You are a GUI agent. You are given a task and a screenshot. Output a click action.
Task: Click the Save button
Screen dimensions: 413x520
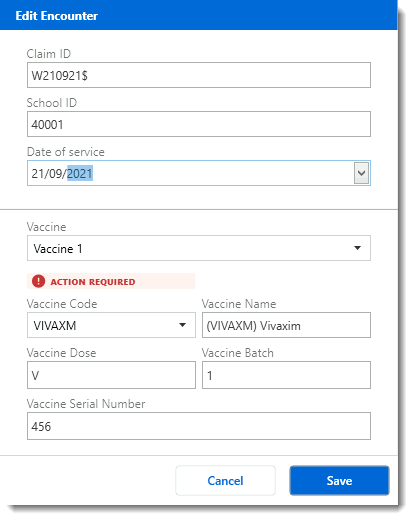339,480
